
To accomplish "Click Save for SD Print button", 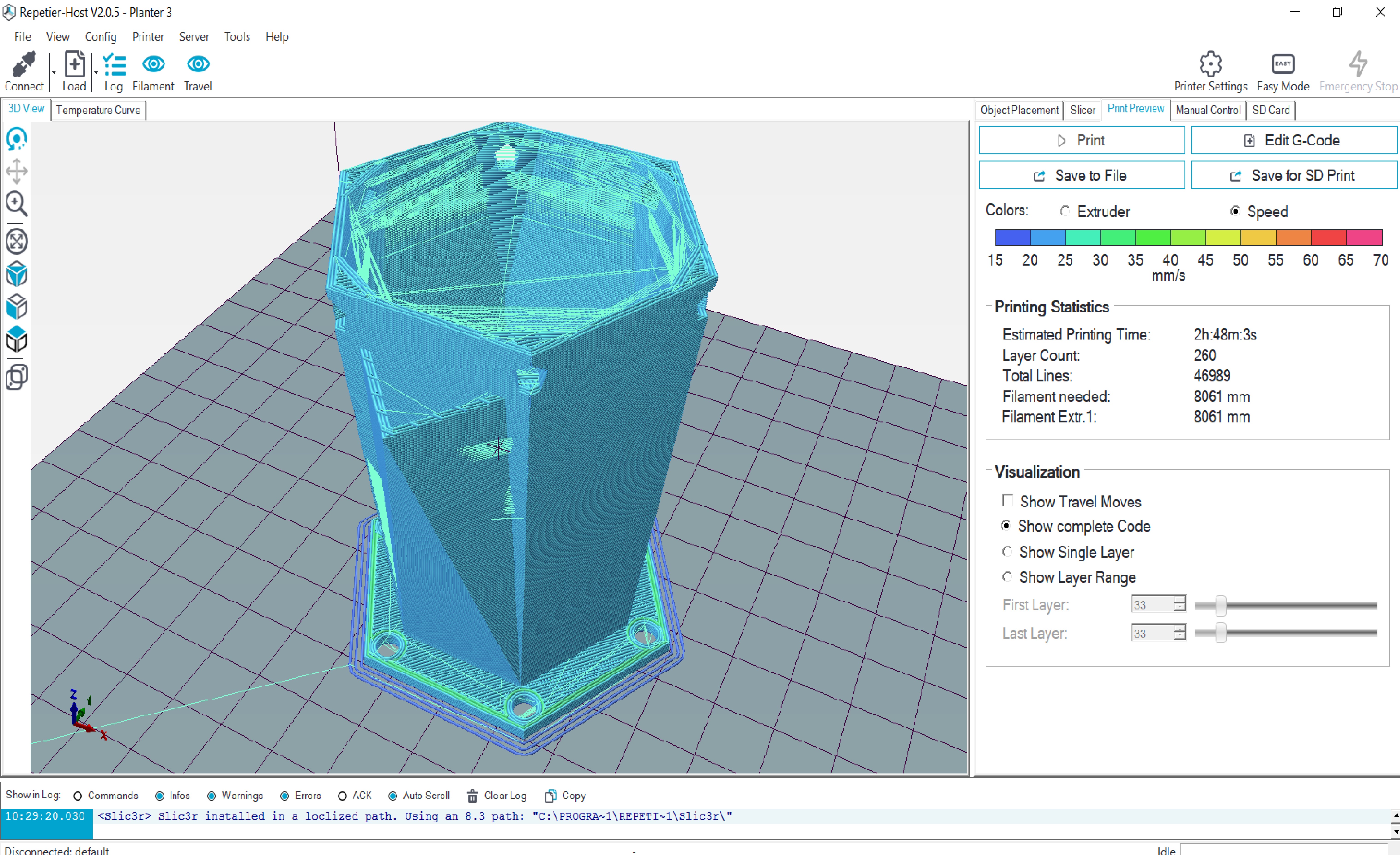I will coord(1294,175).
